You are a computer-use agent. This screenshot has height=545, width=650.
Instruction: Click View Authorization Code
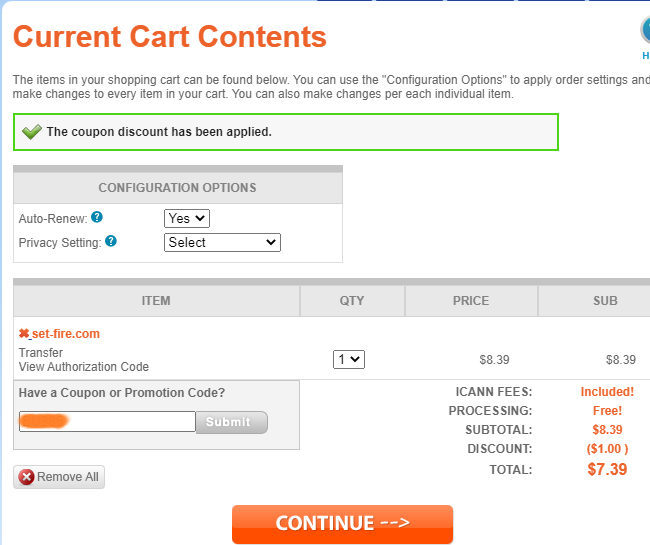tap(84, 367)
